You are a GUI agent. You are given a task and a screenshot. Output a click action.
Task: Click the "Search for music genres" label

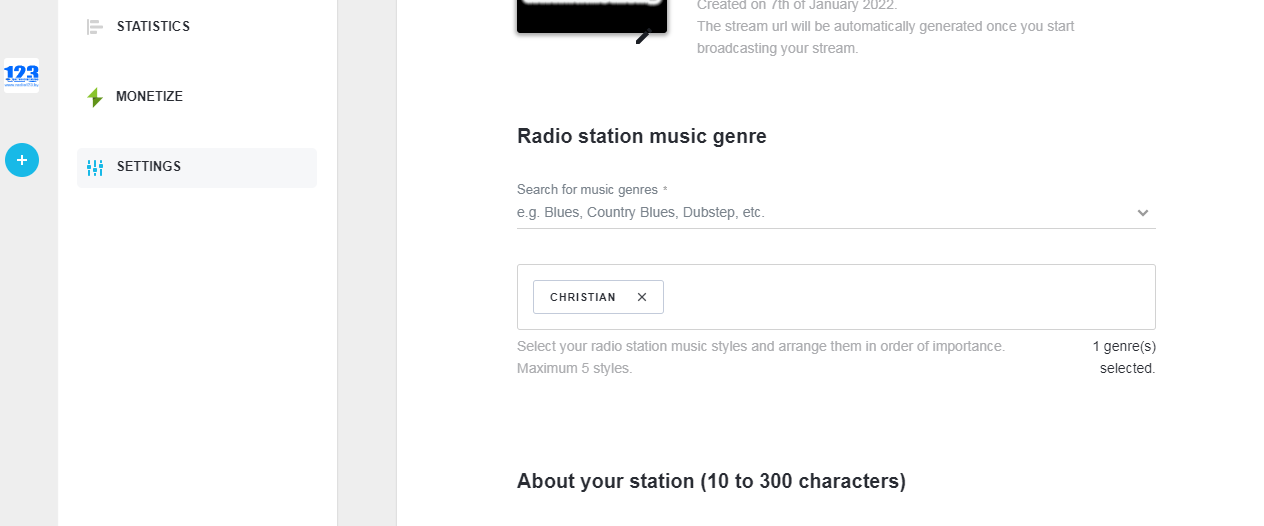tap(587, 190)
